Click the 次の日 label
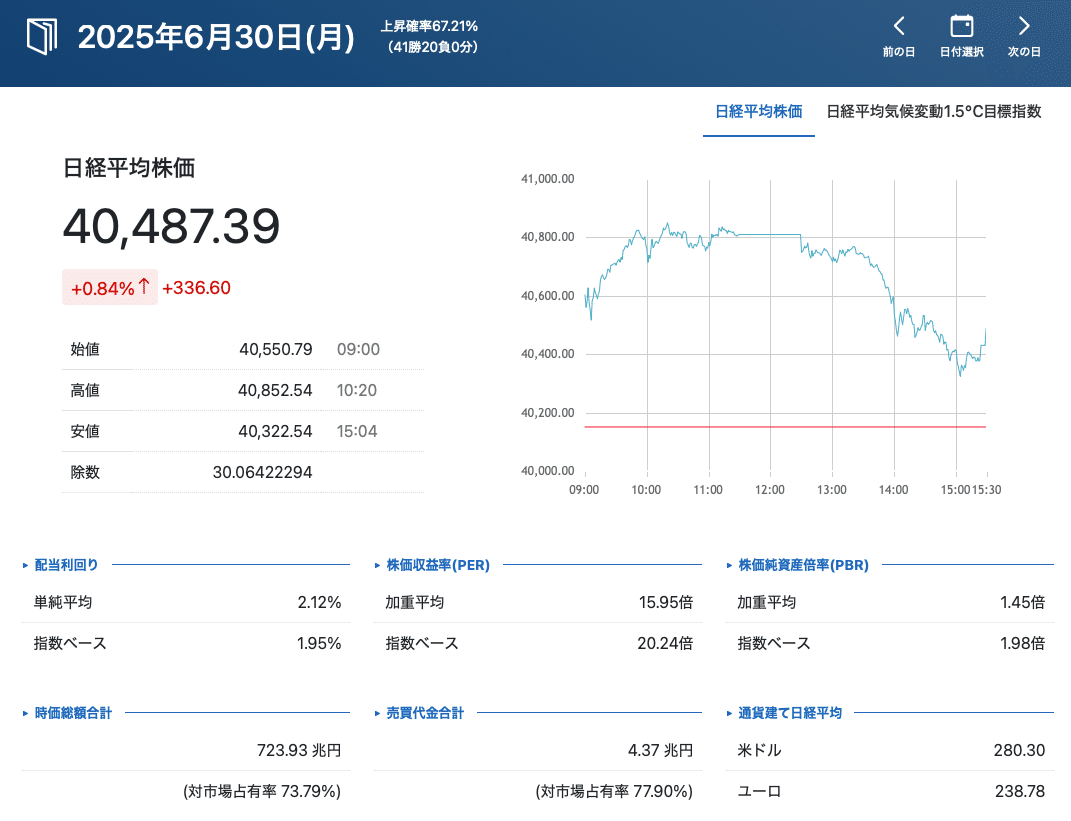The image size is (1071, 821). (1024, 52)
